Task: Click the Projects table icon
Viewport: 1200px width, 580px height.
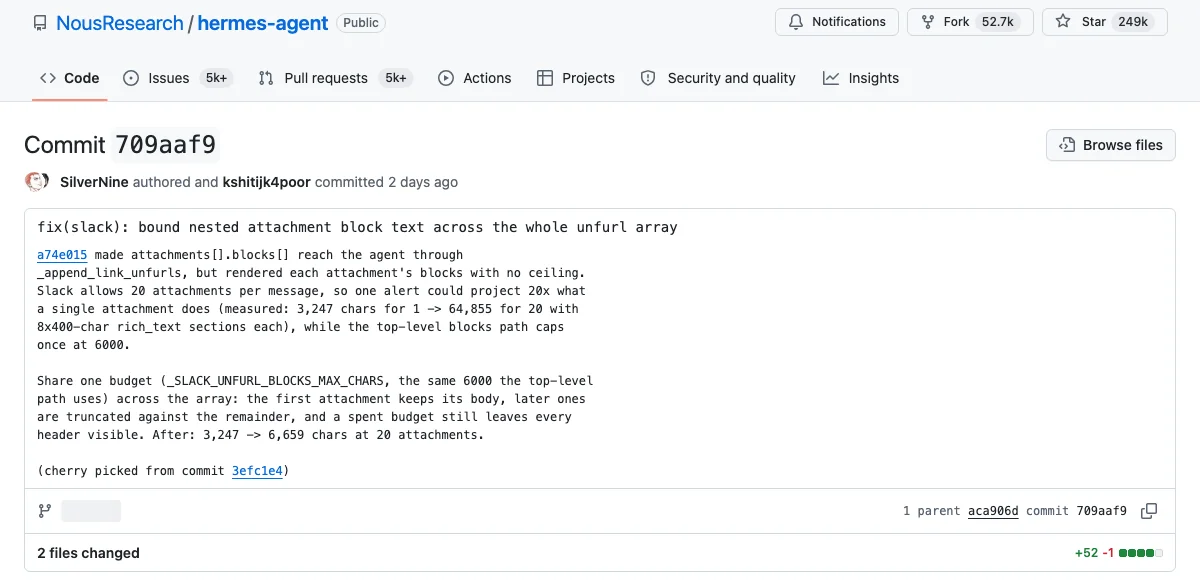Action: click(545, 78)
